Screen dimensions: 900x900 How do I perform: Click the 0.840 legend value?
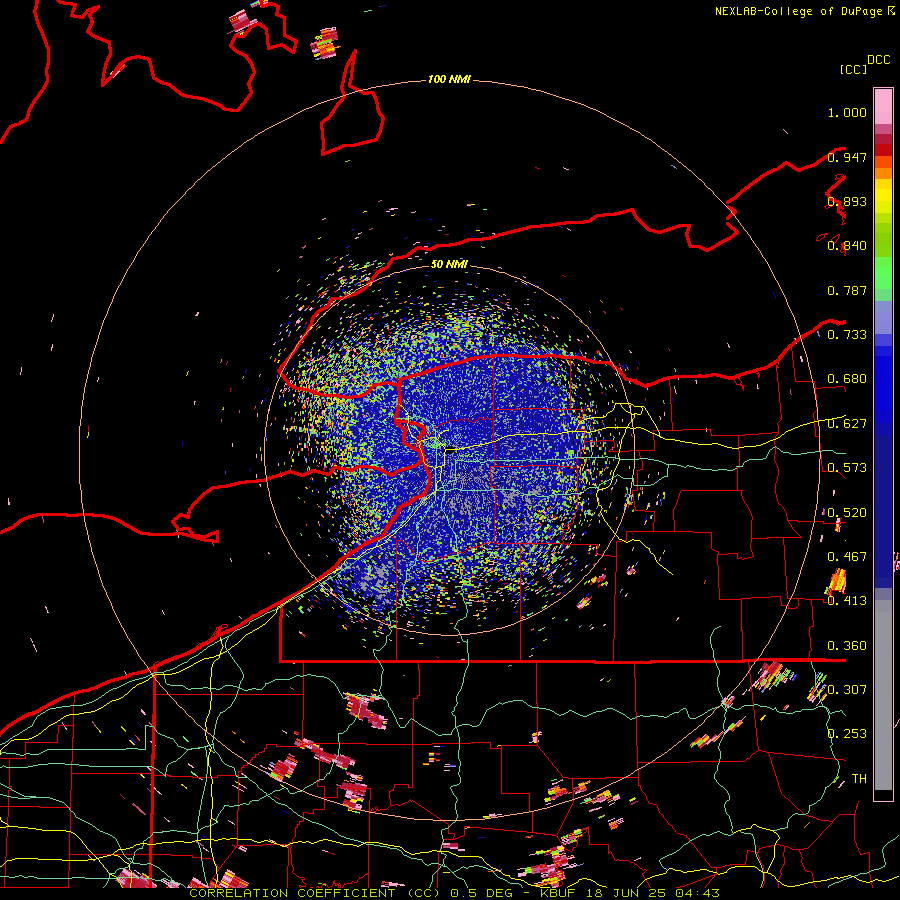click(847, 246)
